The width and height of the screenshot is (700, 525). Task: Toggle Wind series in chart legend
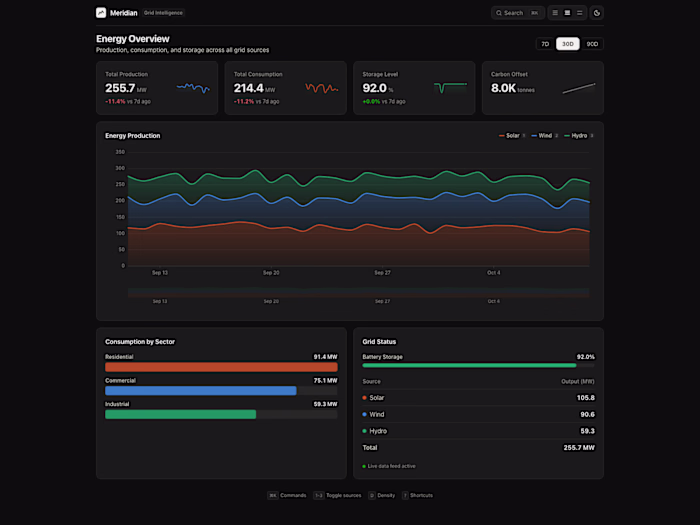coord(545,136)
